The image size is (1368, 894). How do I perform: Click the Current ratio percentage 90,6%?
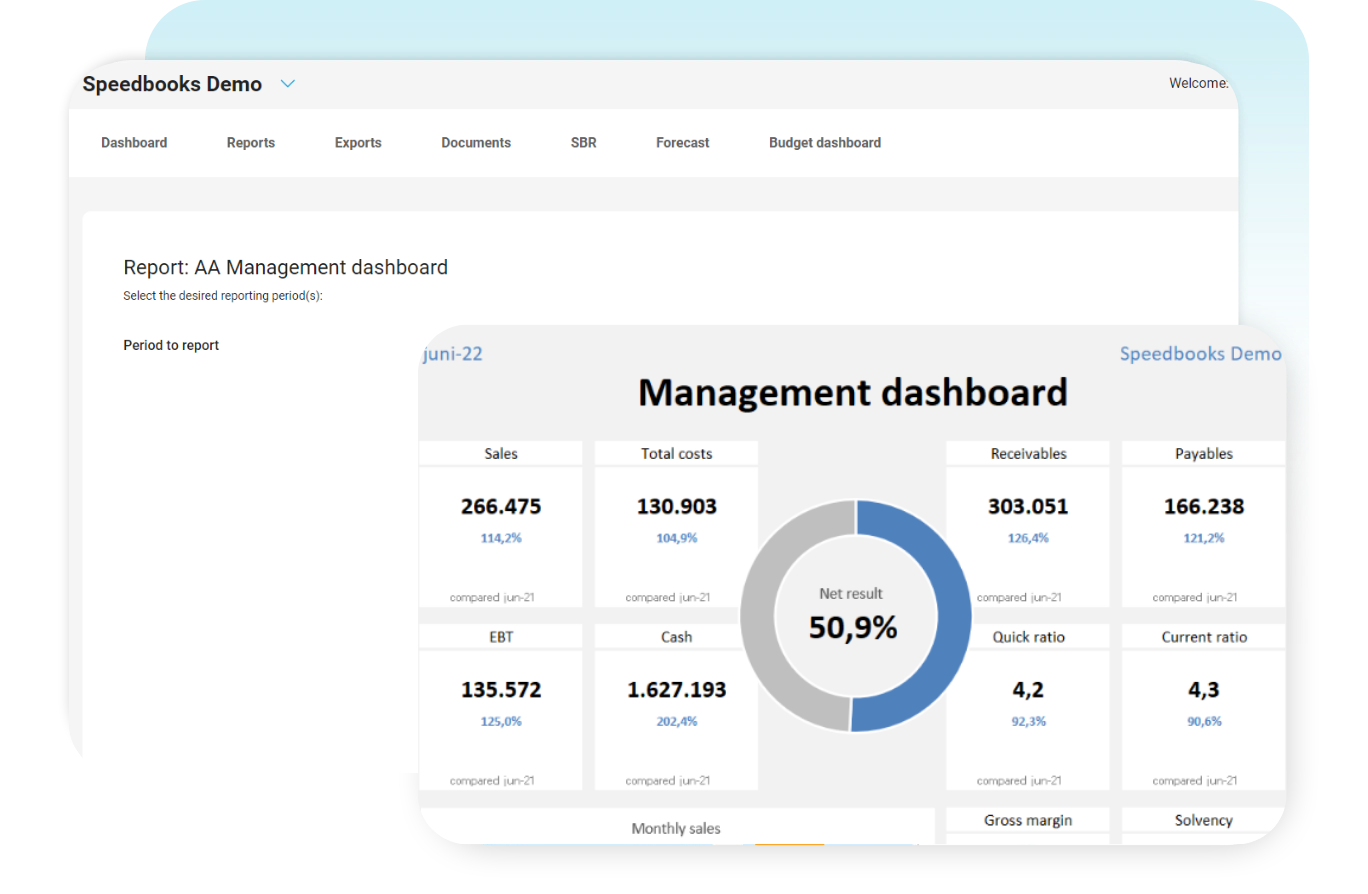1204,721
